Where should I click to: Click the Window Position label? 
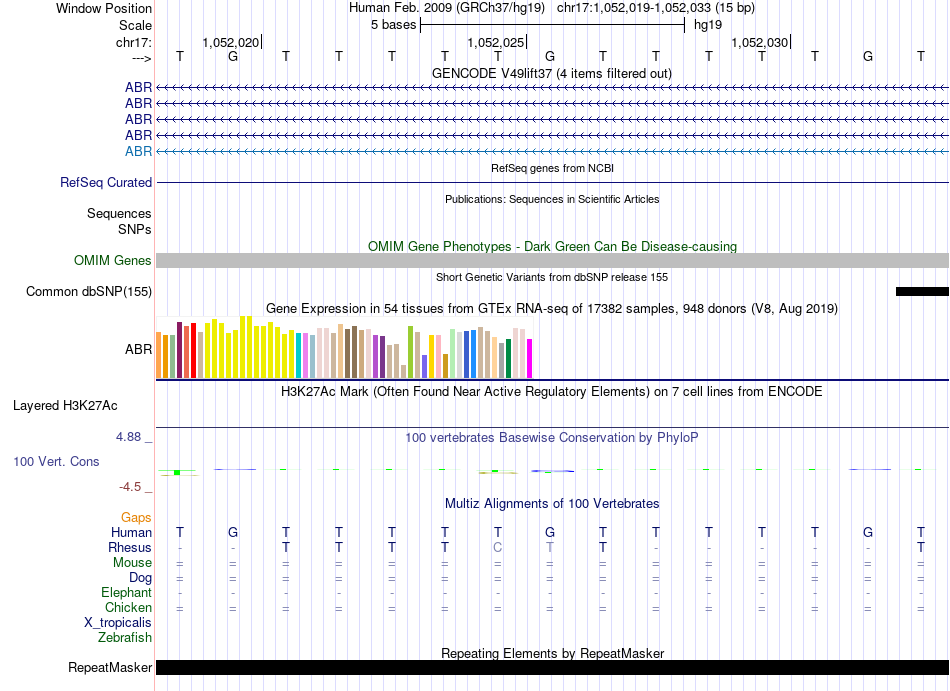click(104, 8)
